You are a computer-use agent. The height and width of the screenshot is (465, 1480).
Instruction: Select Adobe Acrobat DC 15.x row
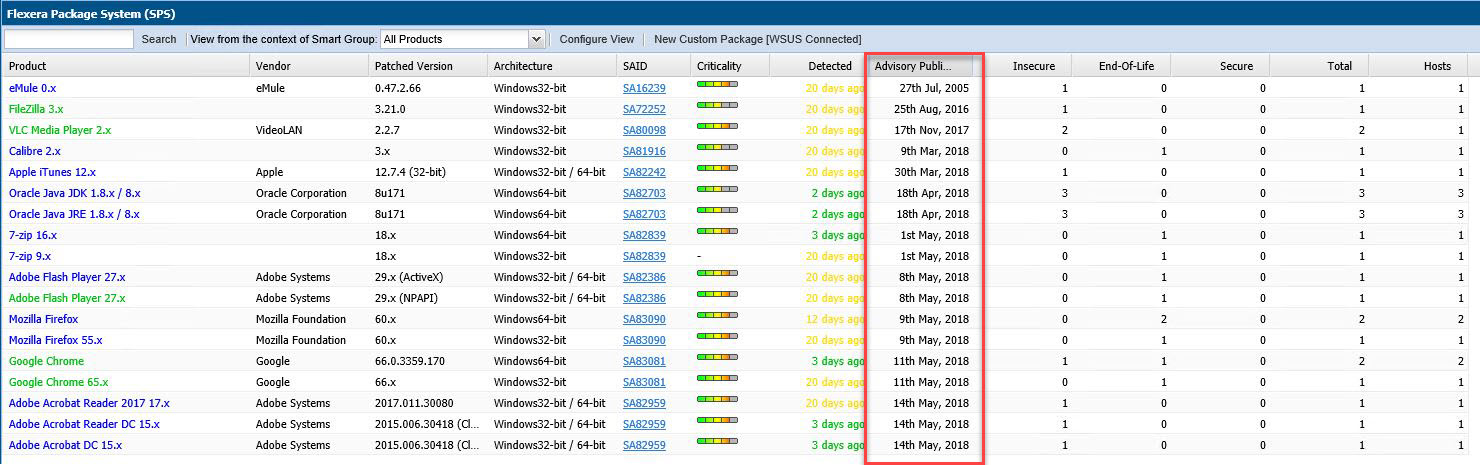(x=65, y=445)
